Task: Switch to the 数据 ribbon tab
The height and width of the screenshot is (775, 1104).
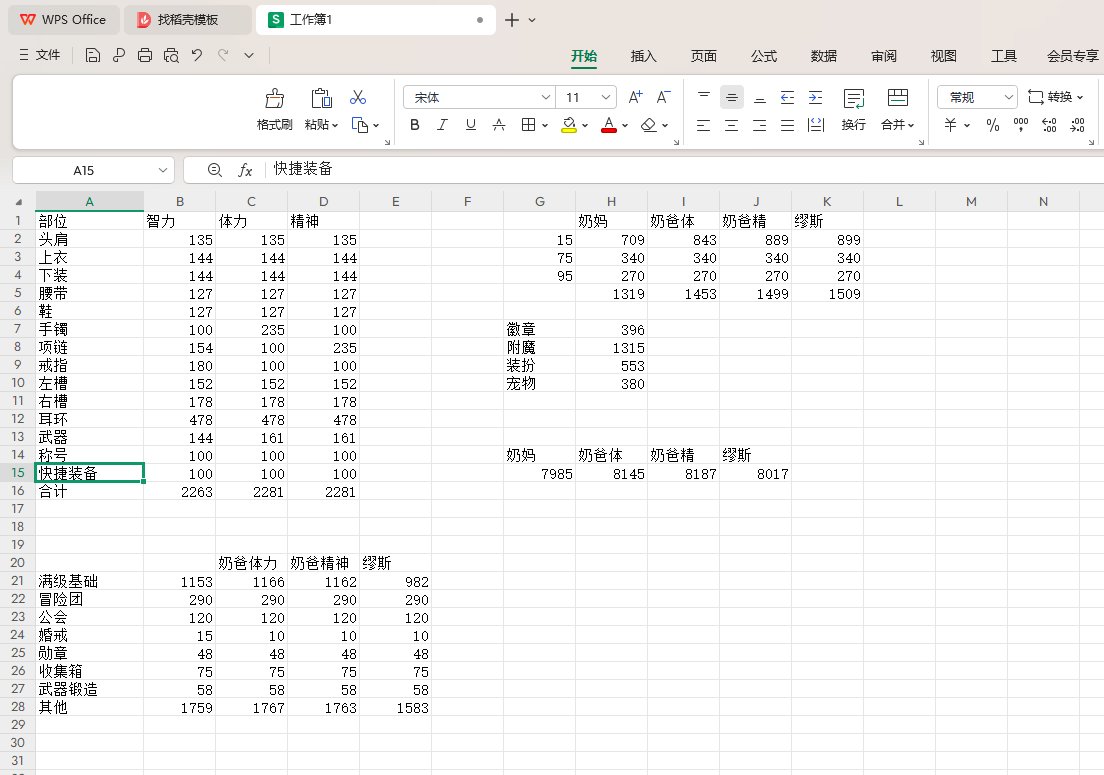Action: (824, 56)
